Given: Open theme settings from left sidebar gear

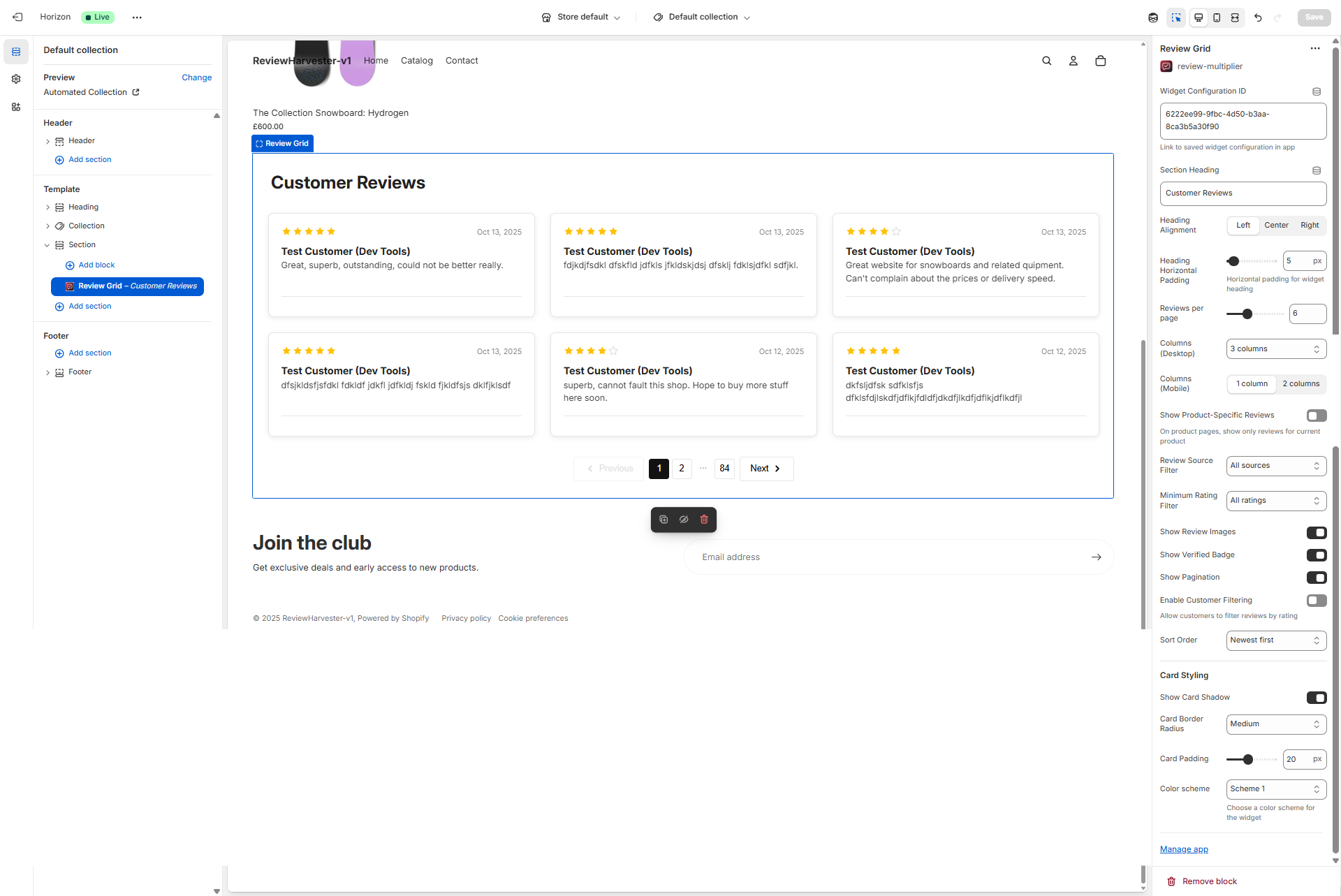Looking at the screenshot, I should click(x=16, y=79).
